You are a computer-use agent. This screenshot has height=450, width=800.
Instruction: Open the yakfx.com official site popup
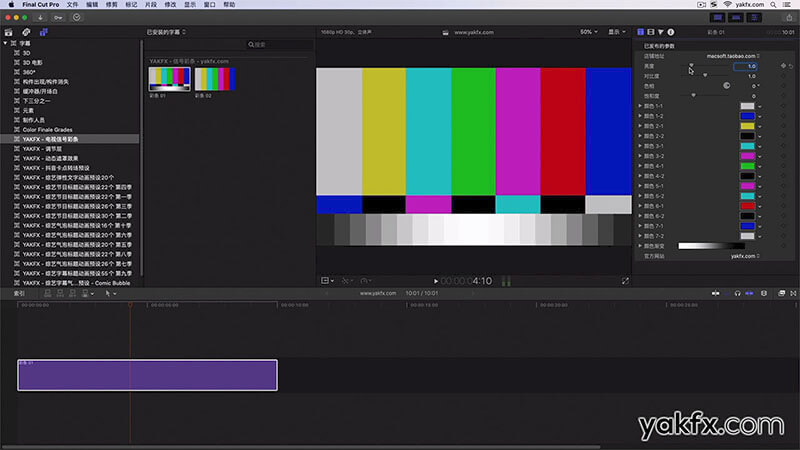pyautogui.click(x=745, y=256)
